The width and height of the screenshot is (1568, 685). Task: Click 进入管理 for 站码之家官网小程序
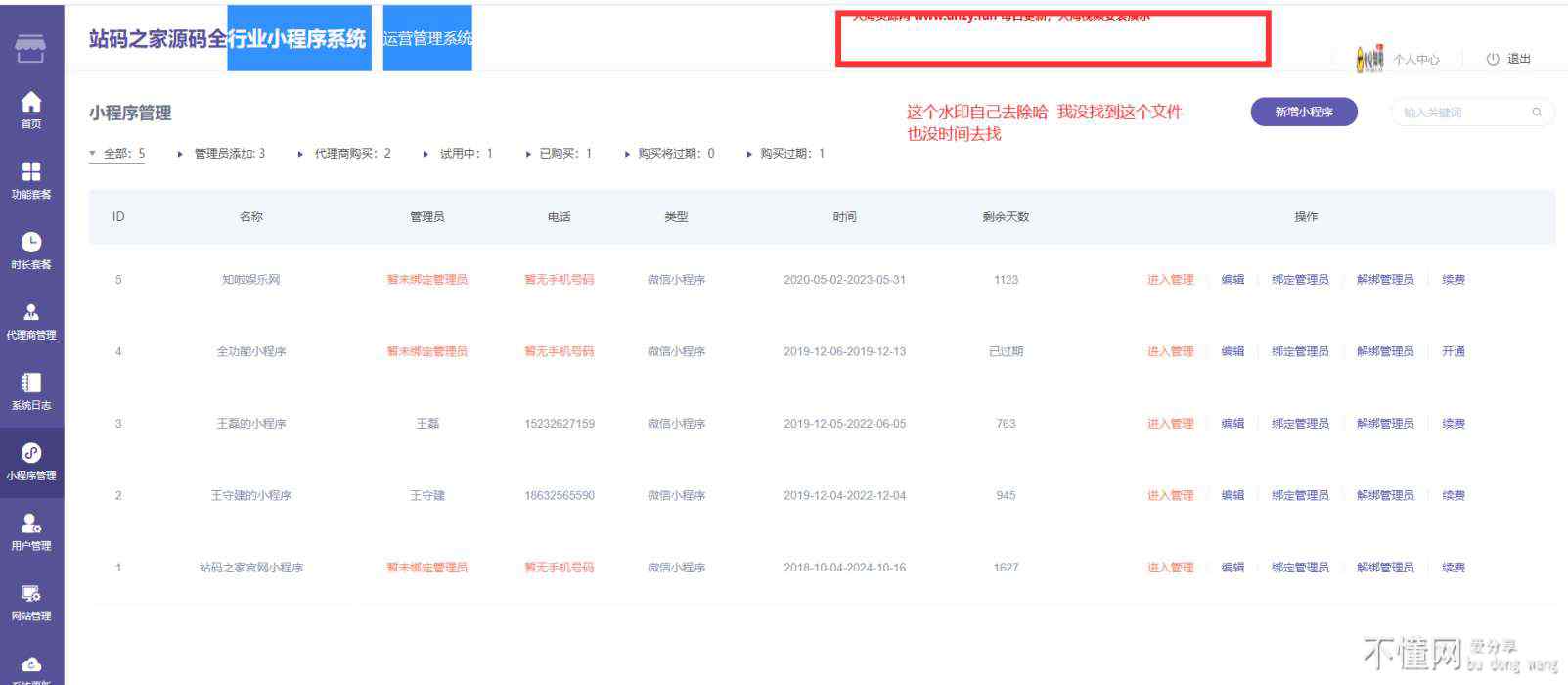click(x=1171, y=568)
